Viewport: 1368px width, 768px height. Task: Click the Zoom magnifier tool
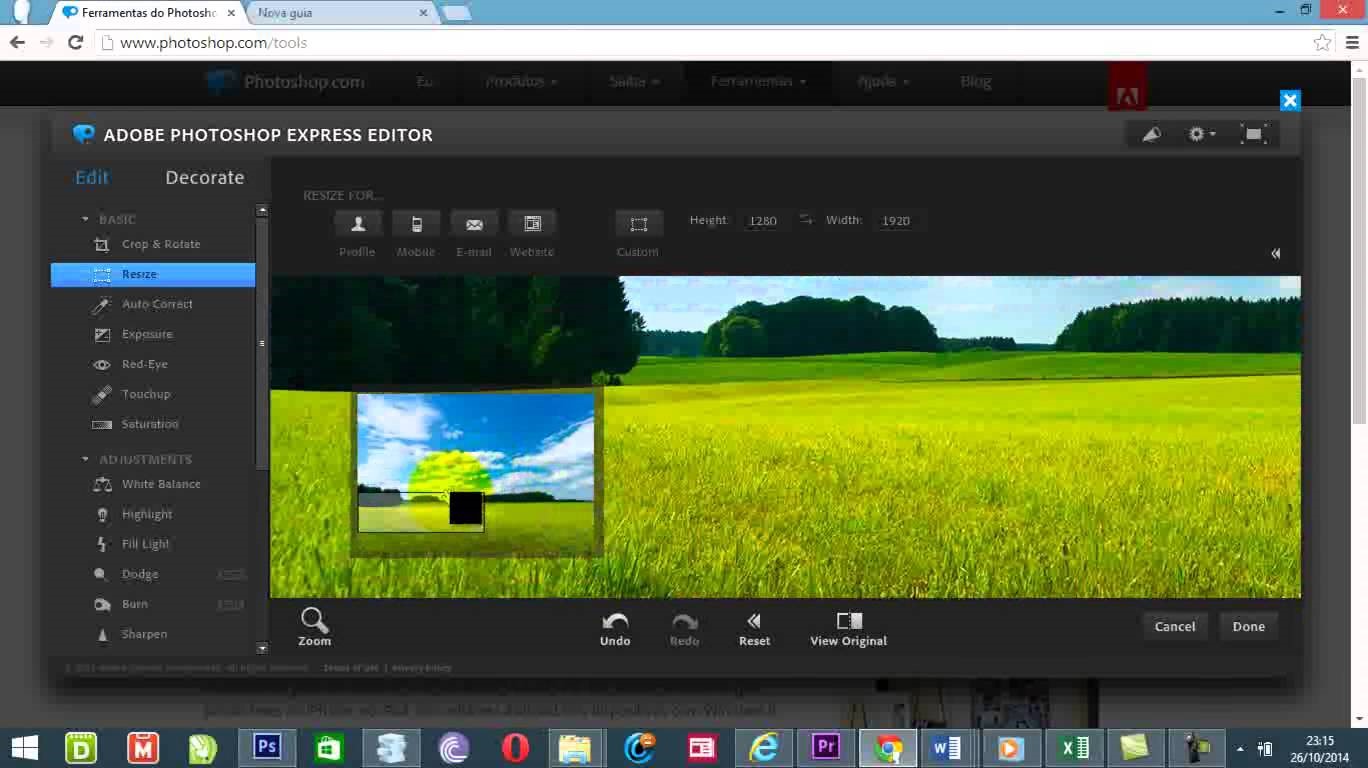point(314,627)
